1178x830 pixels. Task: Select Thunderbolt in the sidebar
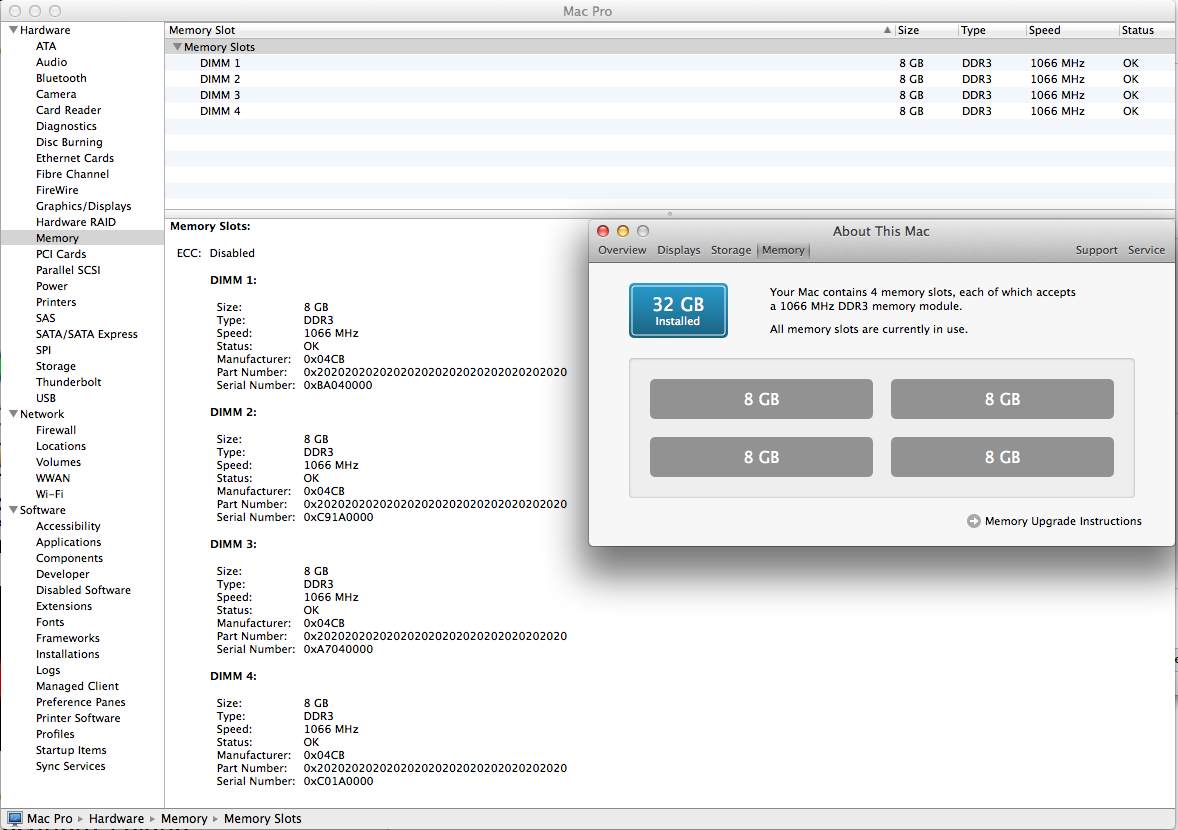click(x=68, y=382)
